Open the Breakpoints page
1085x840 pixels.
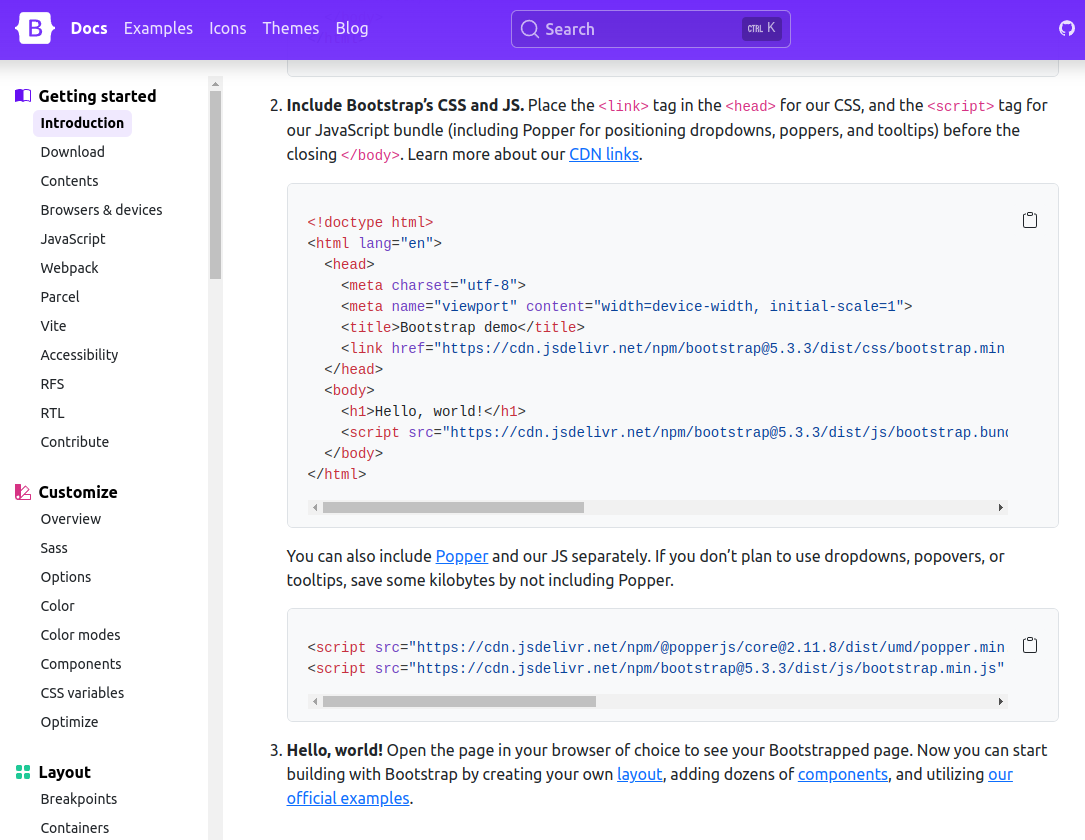tap(79, 800)
